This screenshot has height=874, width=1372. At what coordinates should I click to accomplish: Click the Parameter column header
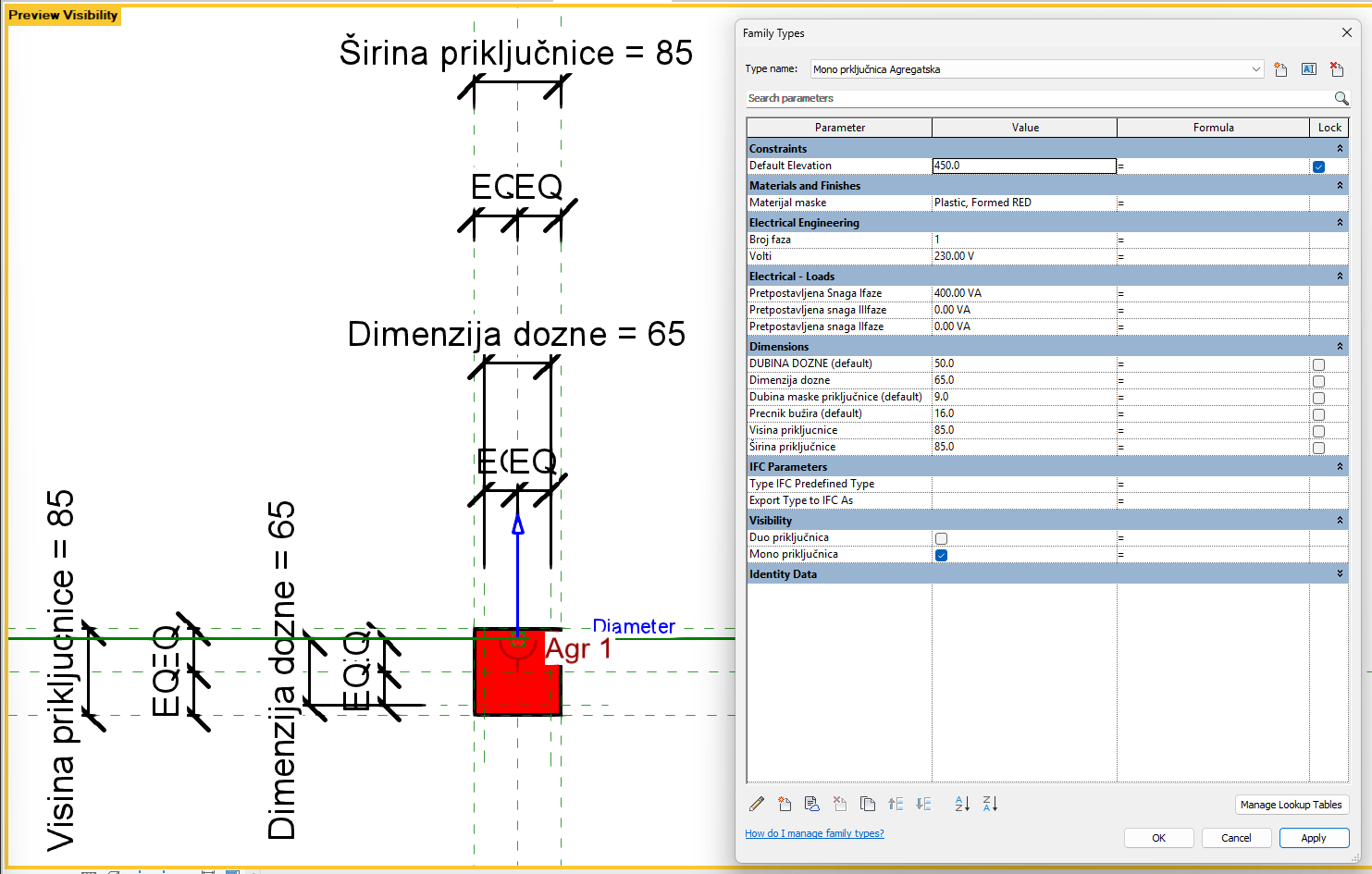(839, 128)
